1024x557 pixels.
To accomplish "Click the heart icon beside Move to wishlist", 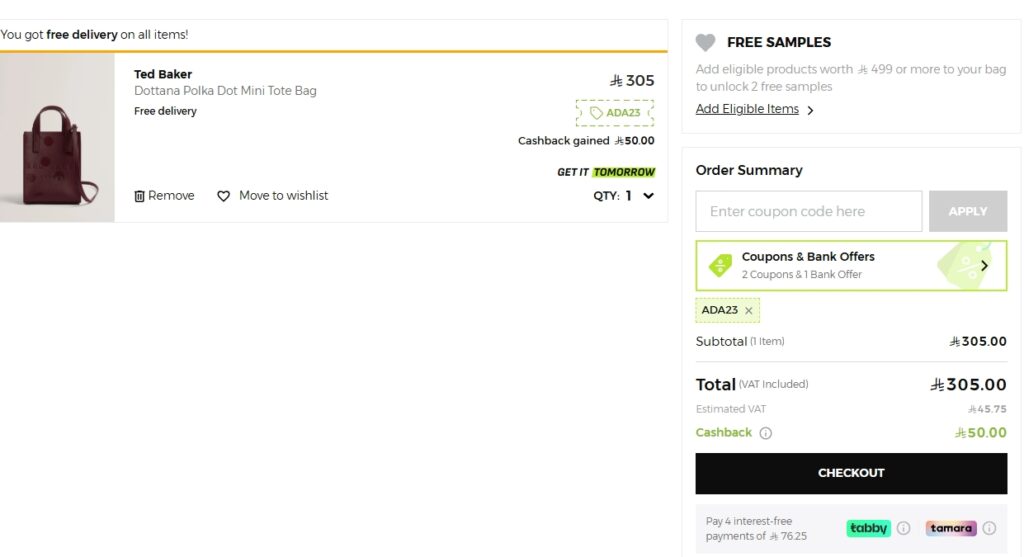I will pyautogui.click(x=224, y=196).
